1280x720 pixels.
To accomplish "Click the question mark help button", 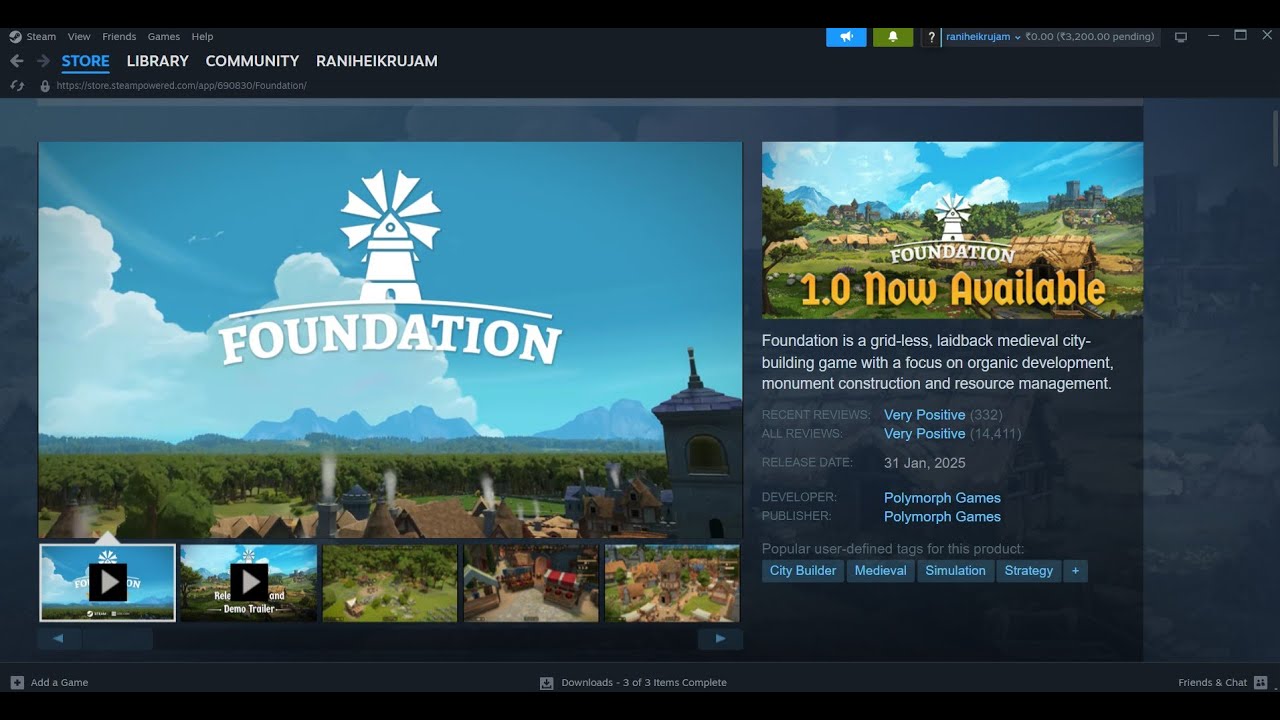I will pos(931,37).
